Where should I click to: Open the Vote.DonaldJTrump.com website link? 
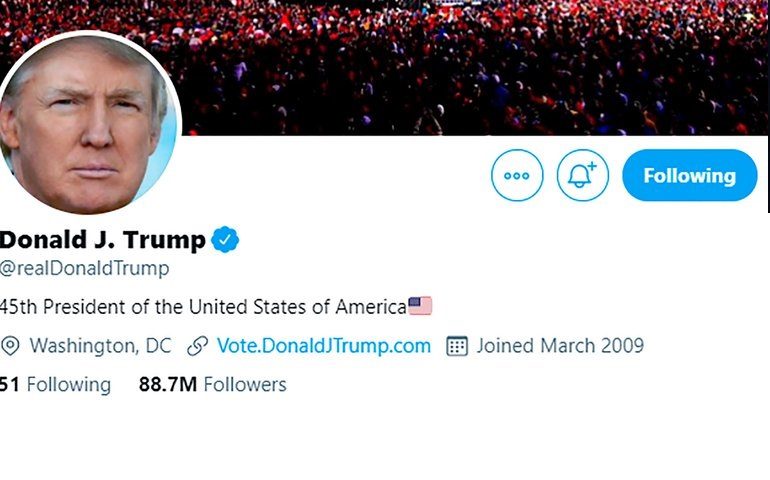coord(324,346)
